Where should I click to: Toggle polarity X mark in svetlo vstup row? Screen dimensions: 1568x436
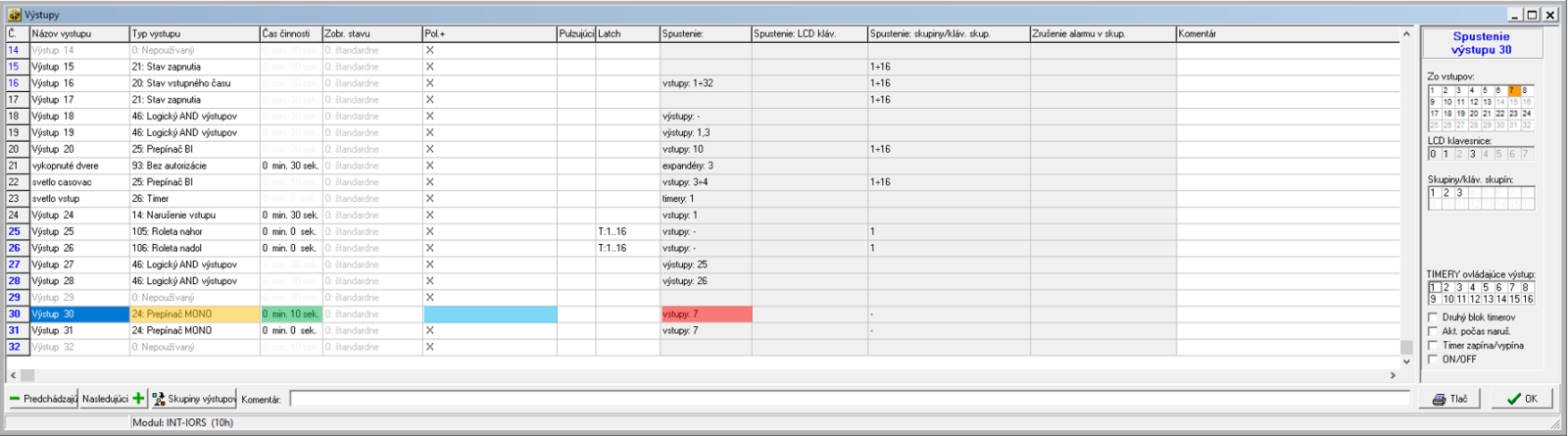[x=429, y=199]
